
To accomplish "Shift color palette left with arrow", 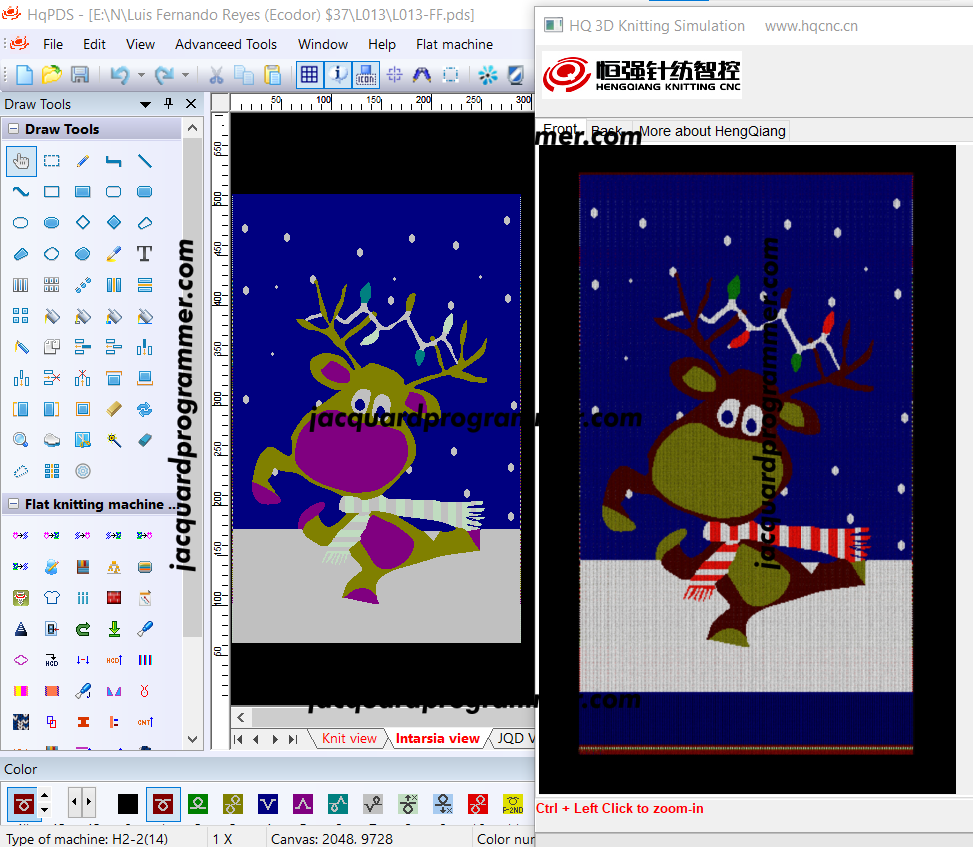I will pos(74,802).
